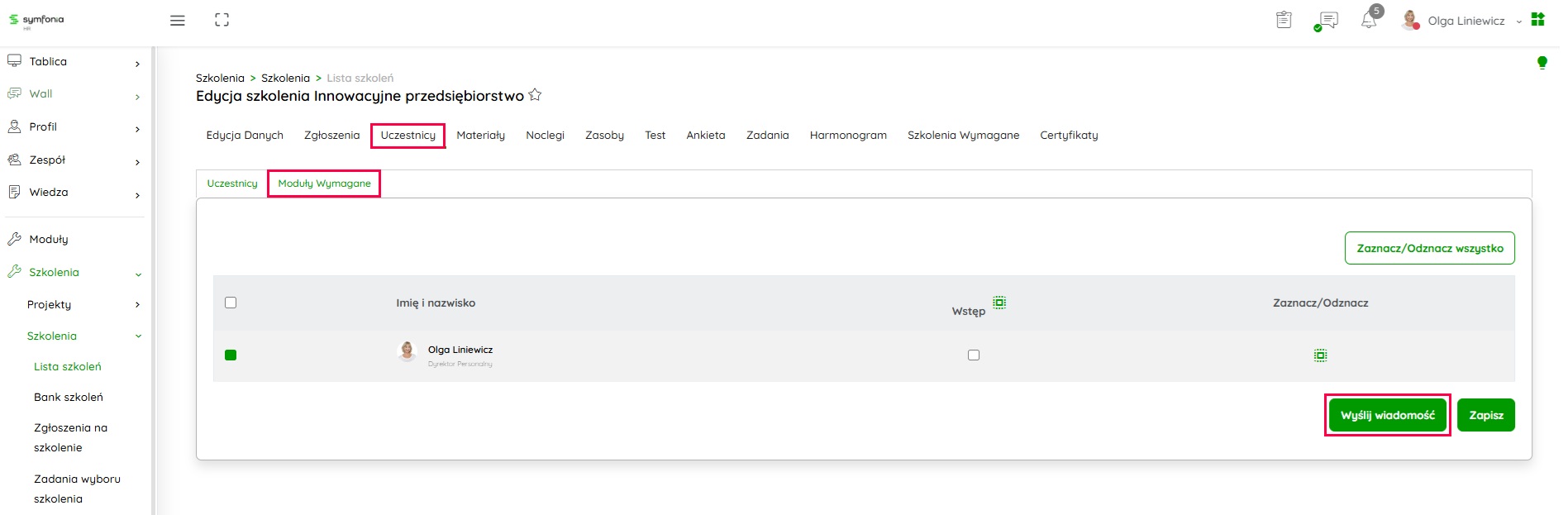Expand the Projekty submenu
Viewport: 1568px width, 515px height.
[x=83, y=304]
